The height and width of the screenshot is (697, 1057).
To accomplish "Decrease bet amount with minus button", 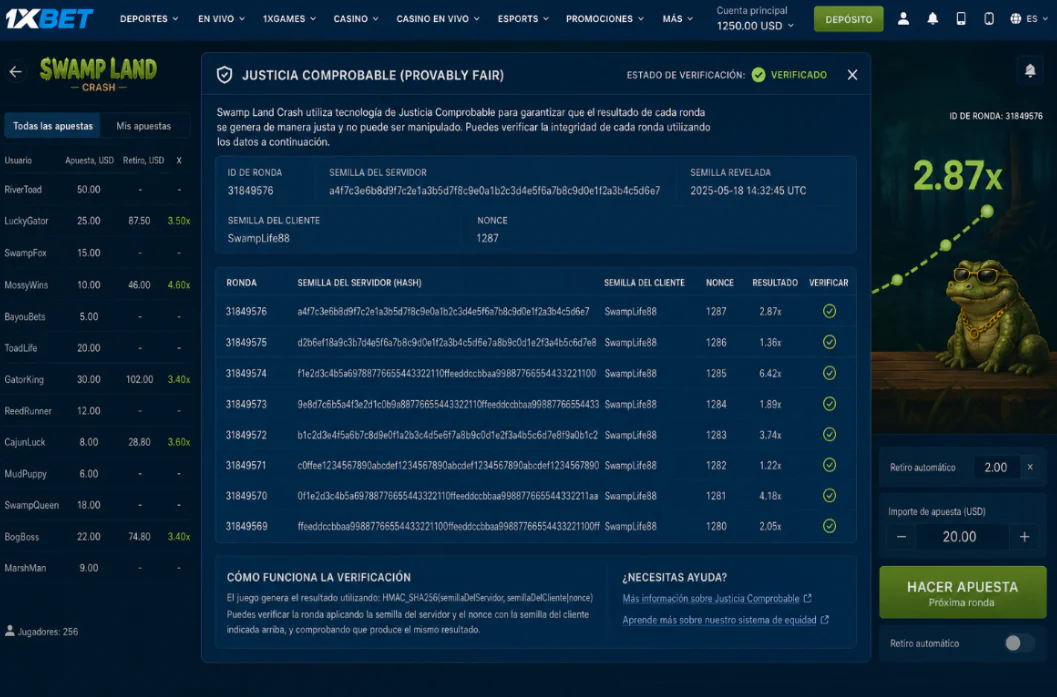I will pos(901,537).
